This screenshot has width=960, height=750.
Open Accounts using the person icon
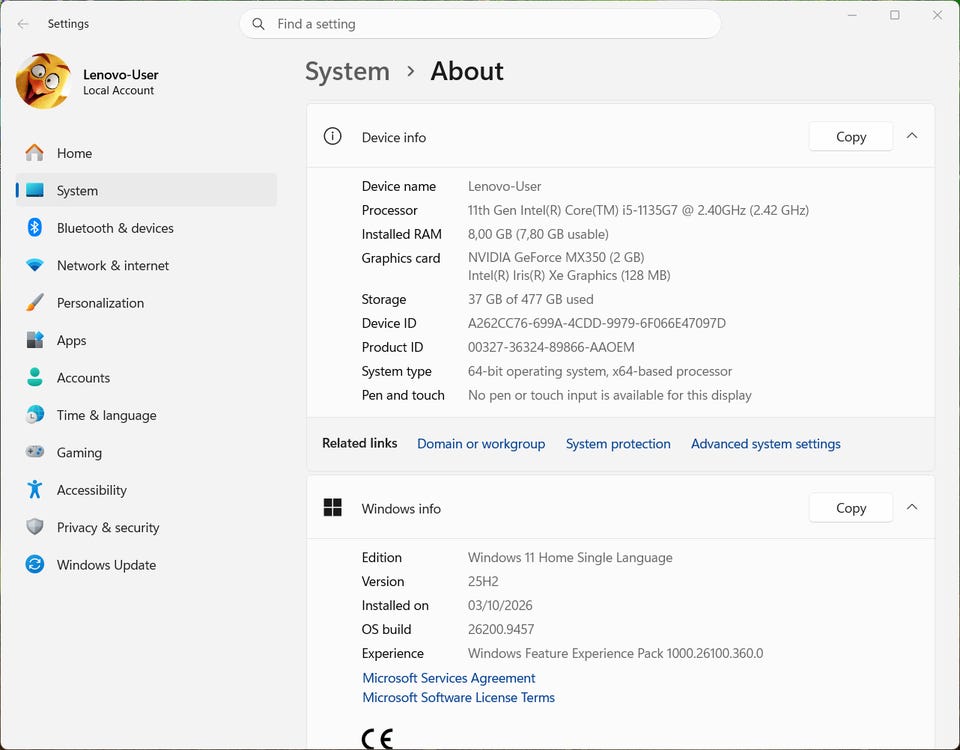pyautogui.click(x=34, y=377)
